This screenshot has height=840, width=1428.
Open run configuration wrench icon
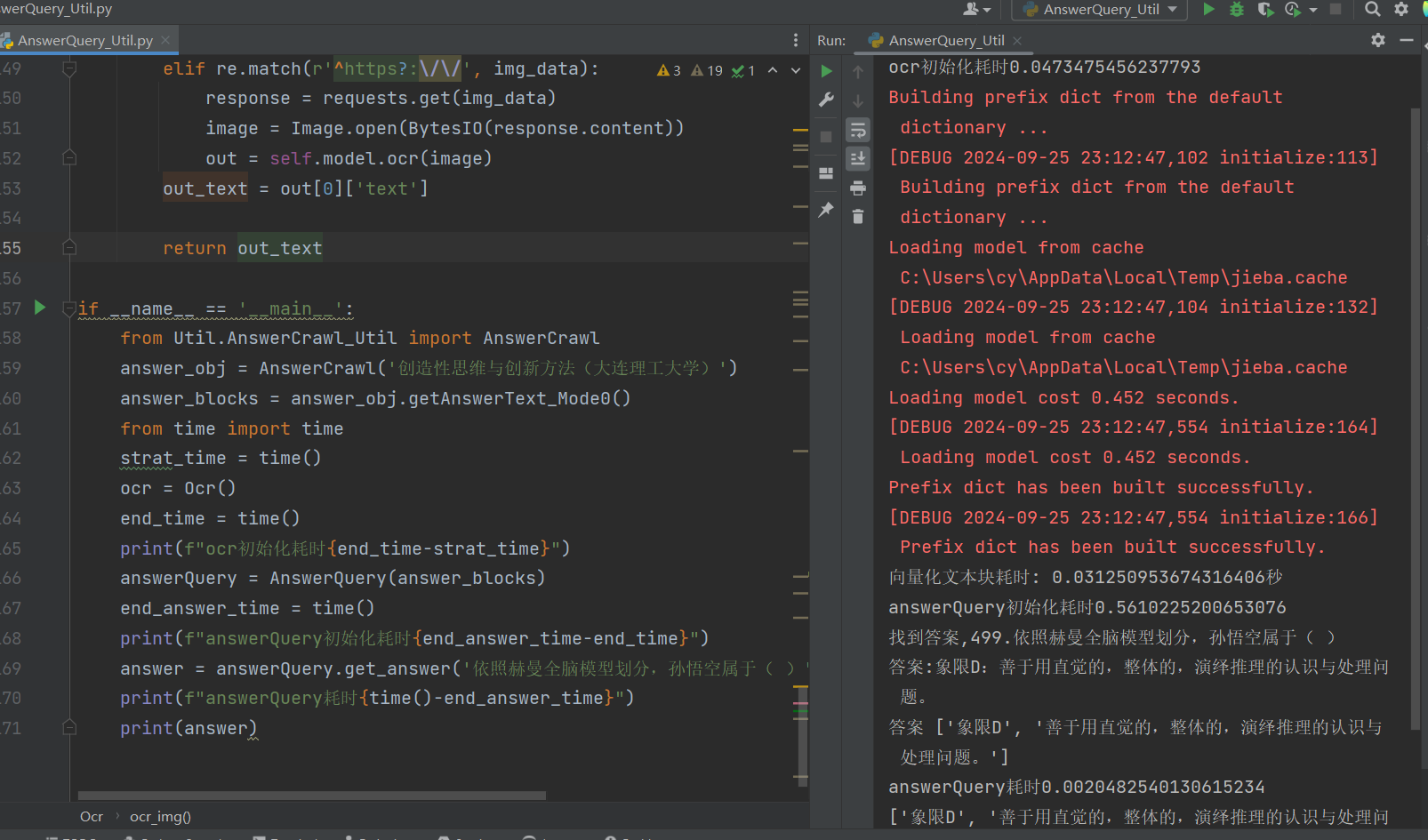827,100
